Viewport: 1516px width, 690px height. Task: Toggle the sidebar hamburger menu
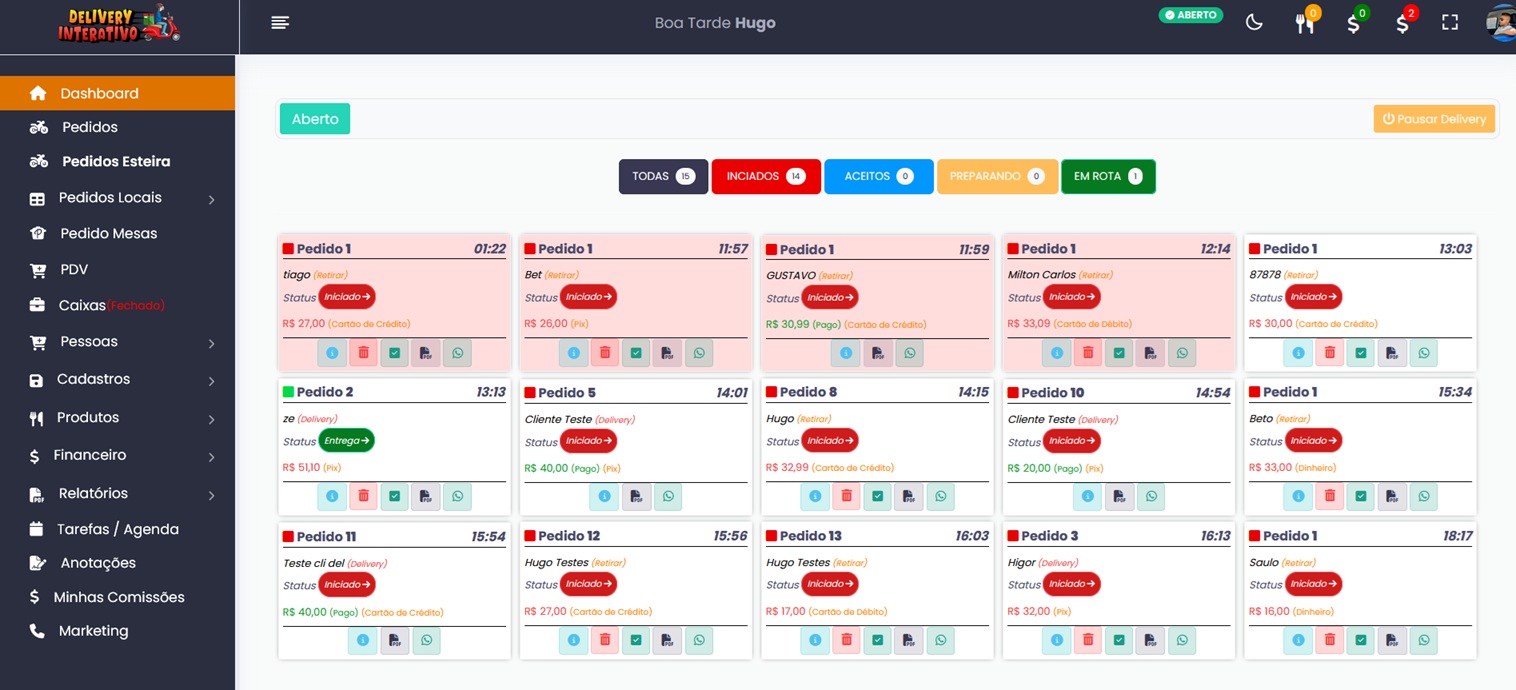coord(280,23)
